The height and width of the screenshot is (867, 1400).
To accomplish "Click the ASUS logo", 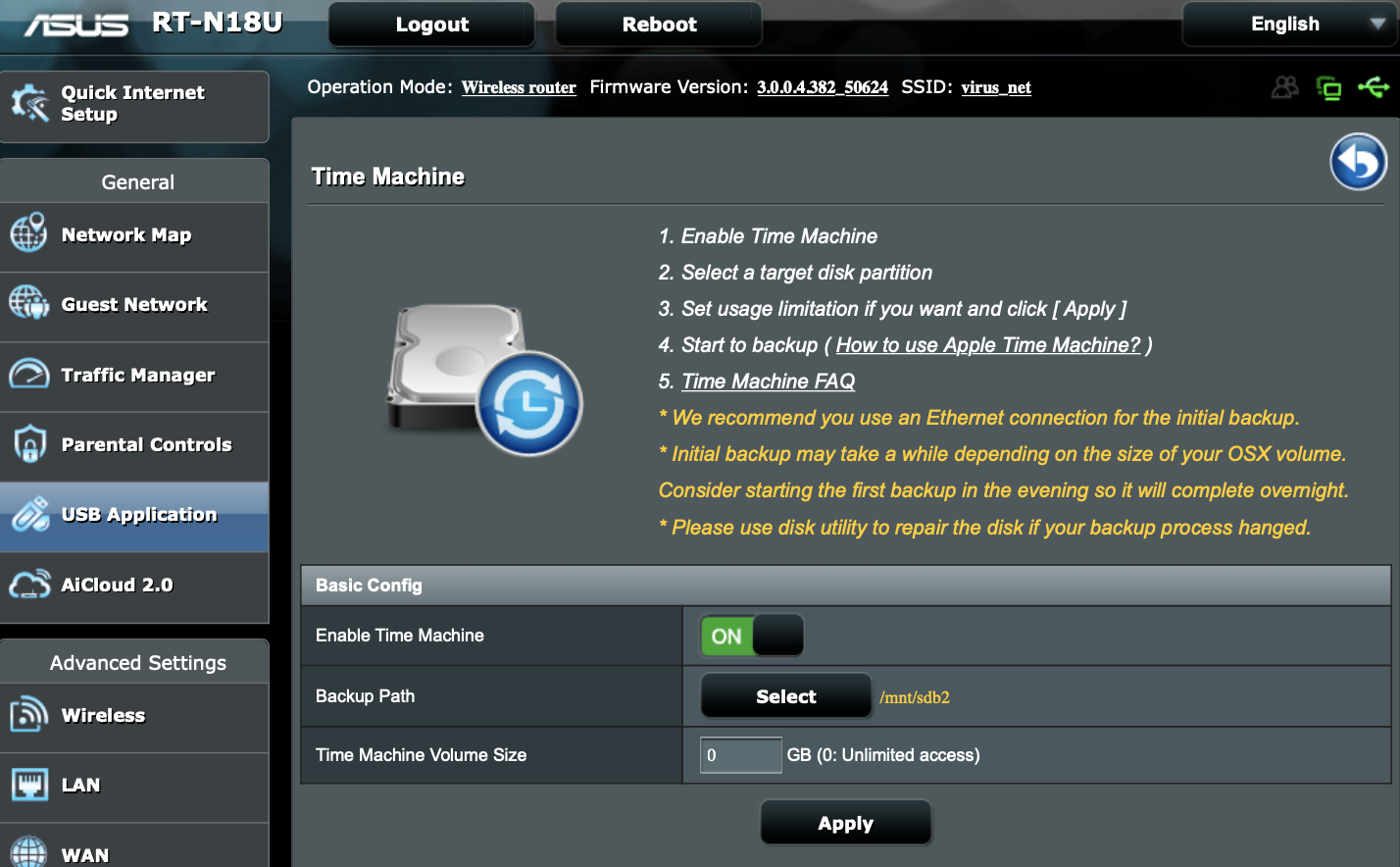I will (76, 24).
